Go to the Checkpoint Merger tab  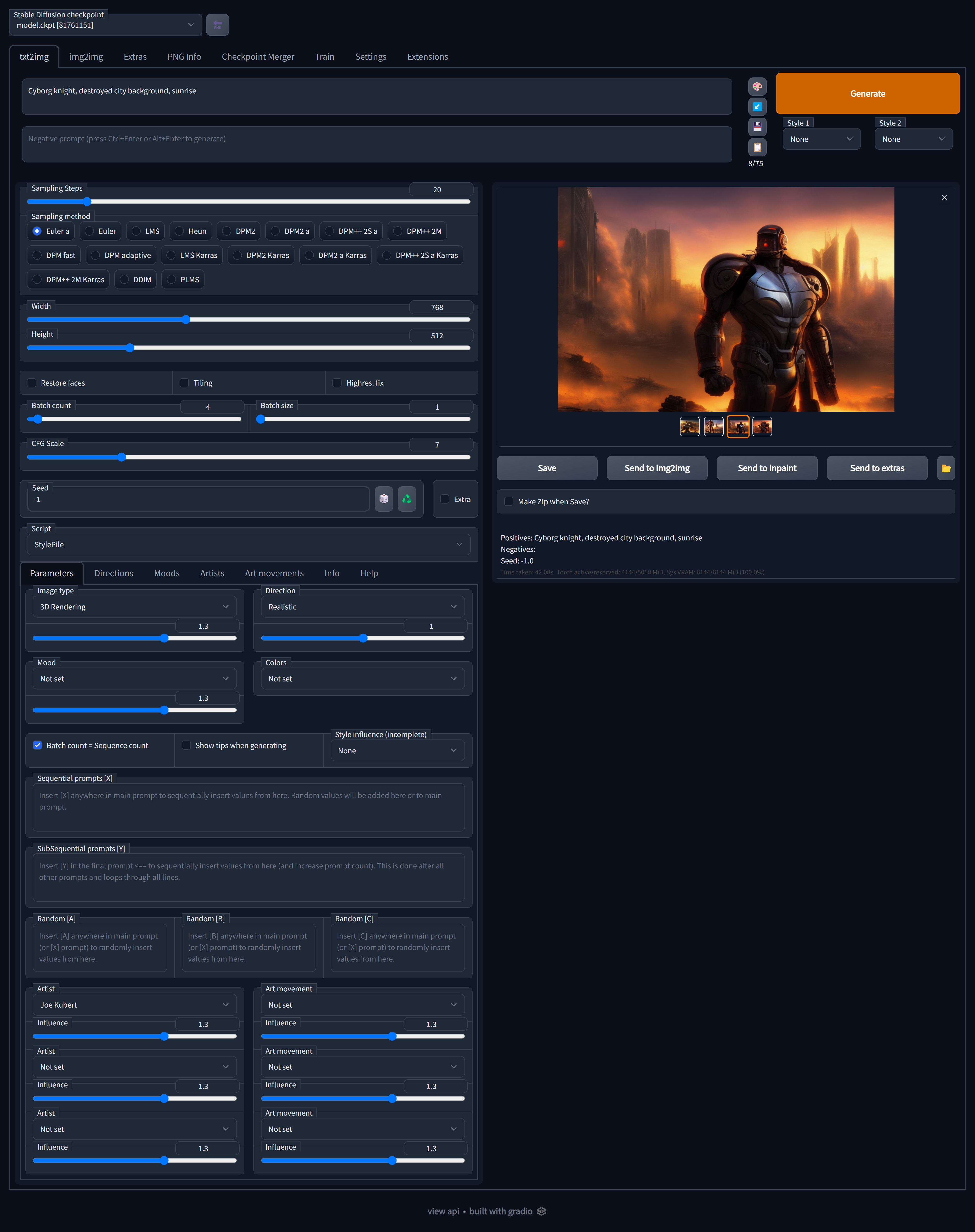point(258,56)
